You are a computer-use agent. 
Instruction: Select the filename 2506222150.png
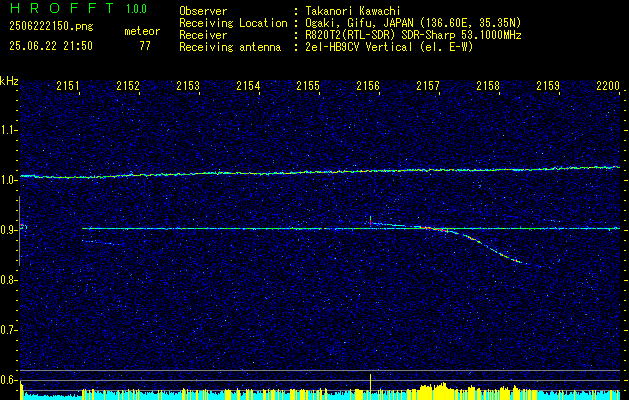pyautogui.click(x=51, y=27)
